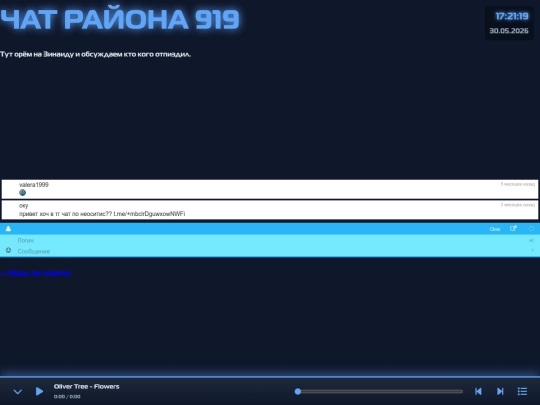Image resolution: width=540 pixels, height=405 pixels.
Task: Click the timestamp on the telegram message
Action: pos(518,205)
